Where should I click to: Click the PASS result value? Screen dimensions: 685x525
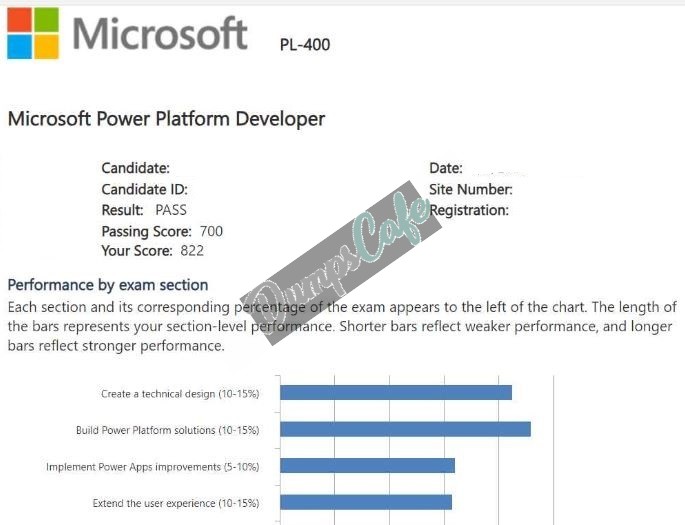(x=171, y=210)
